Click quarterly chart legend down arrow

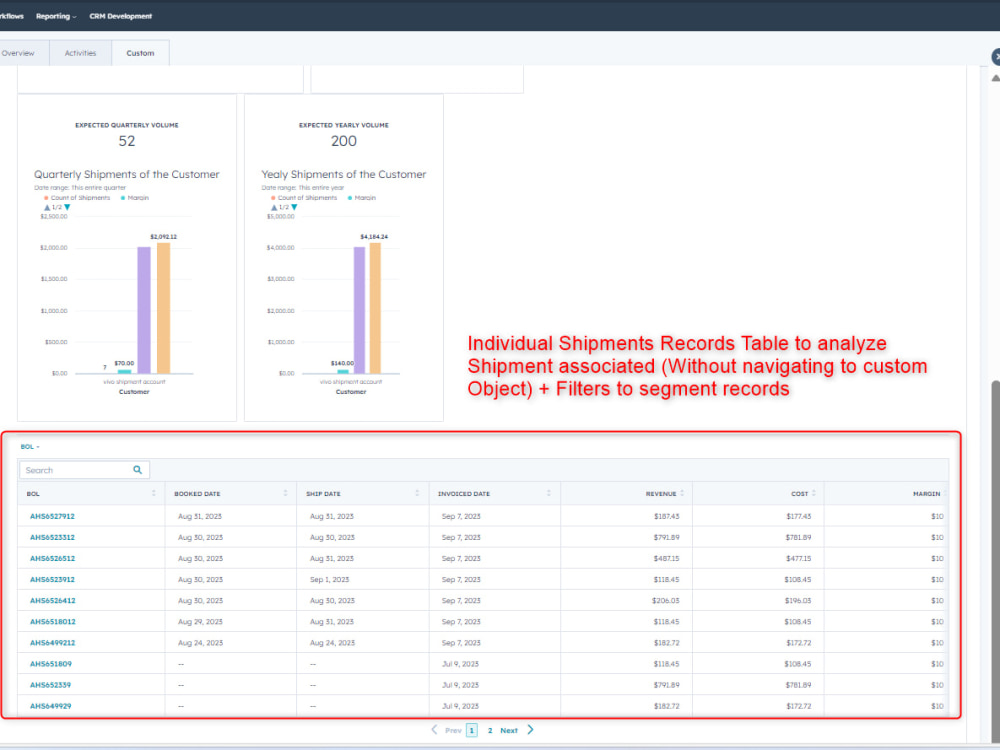point(67,207)
